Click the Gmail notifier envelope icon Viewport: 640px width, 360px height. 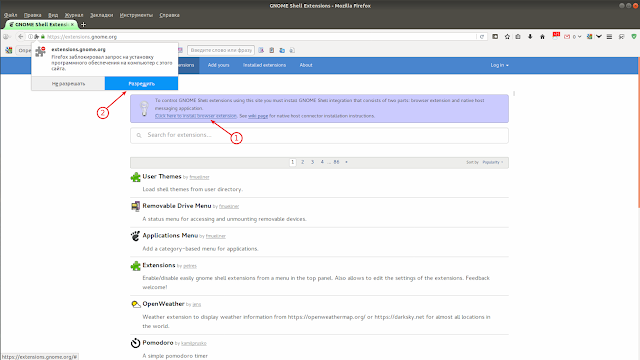tap(567, 37)
